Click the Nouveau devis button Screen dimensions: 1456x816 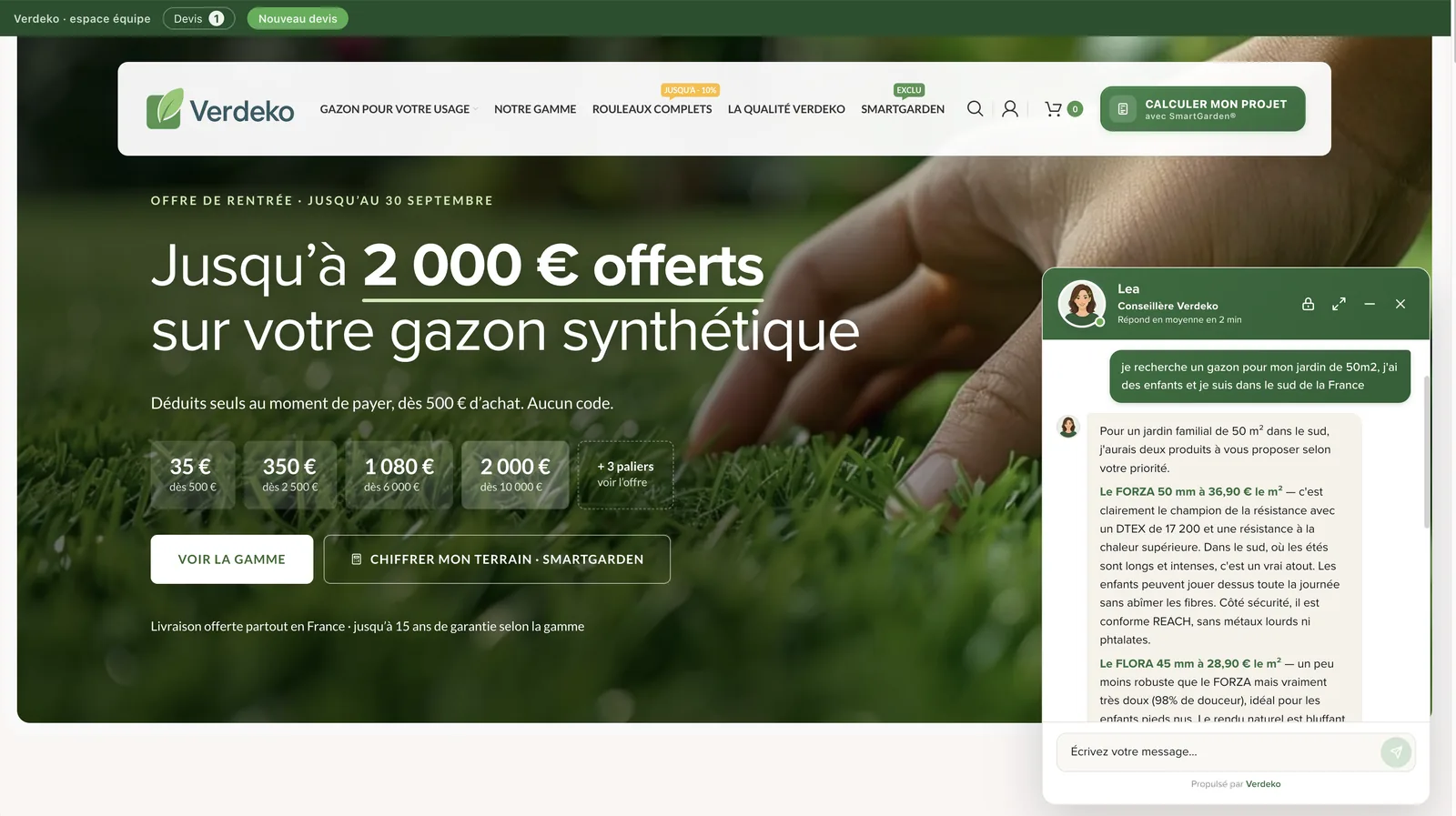point(298,18)
